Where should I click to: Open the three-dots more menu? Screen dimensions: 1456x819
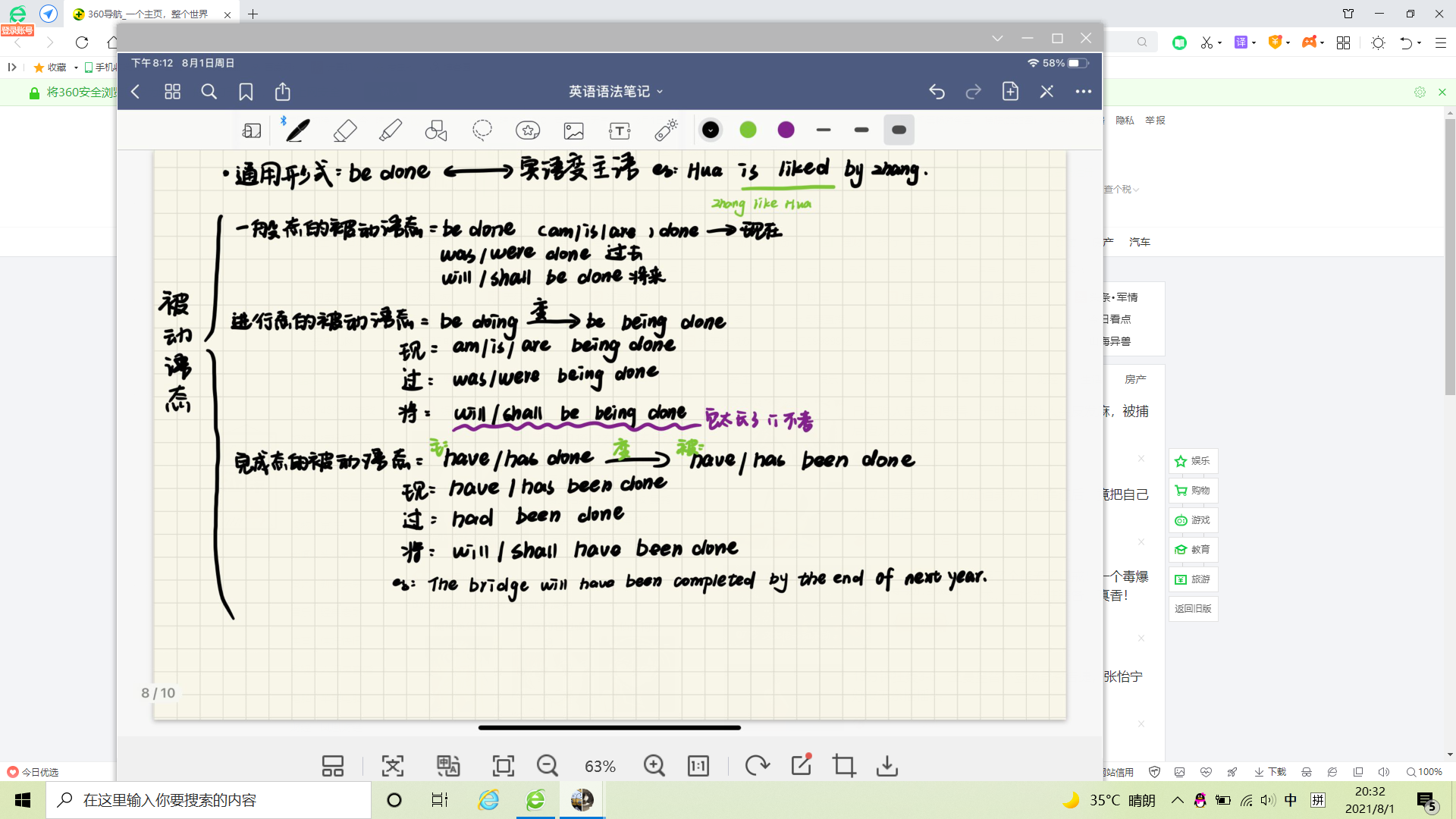click(1084, 92)
